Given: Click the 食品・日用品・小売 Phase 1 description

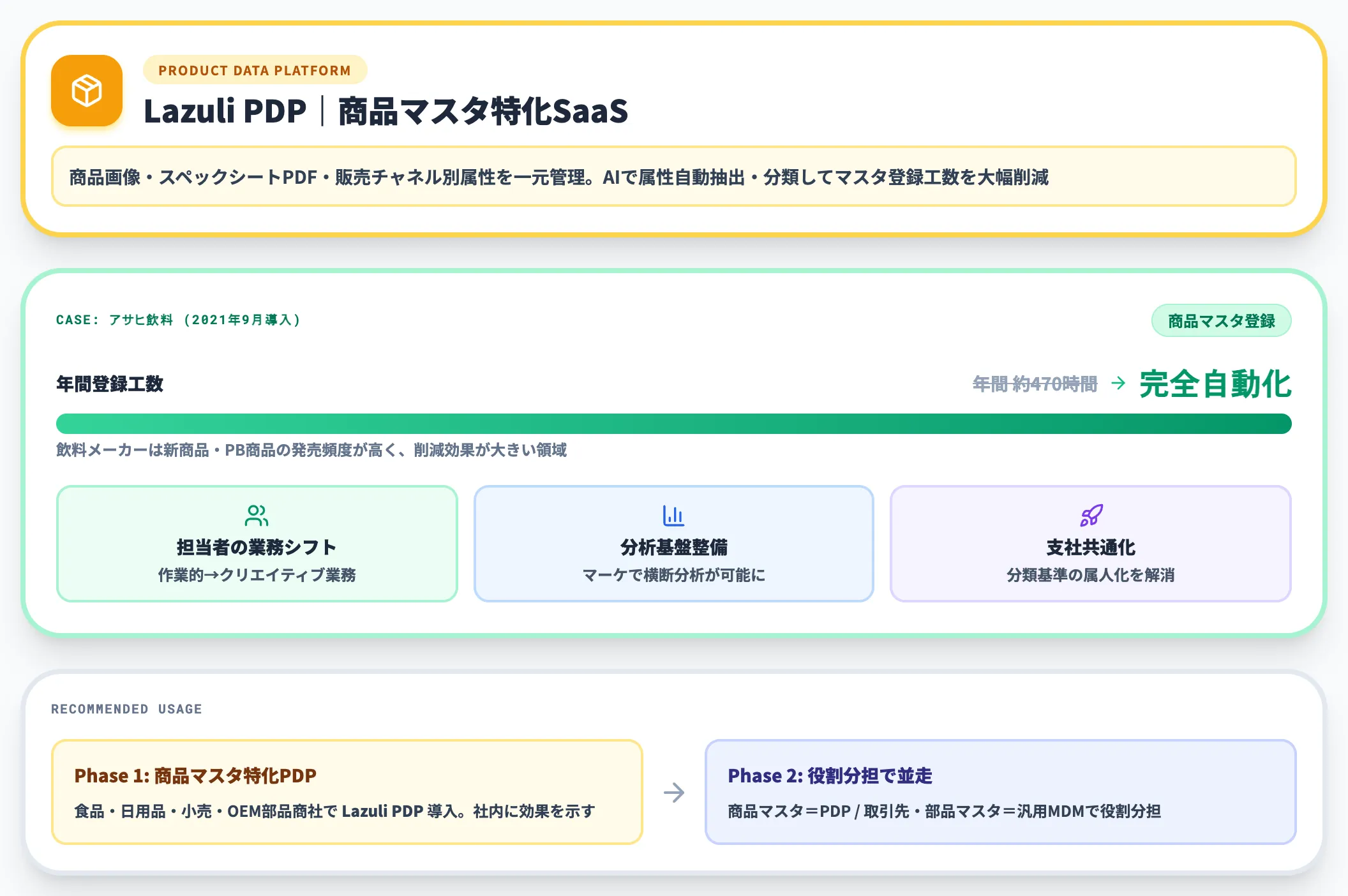Looking at the screenshot, I should 334,811.
